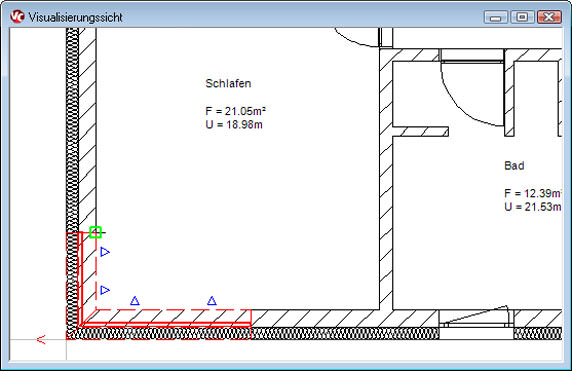This screenshot has width=572, height=371.
Task: Click the U = 21.53m perimeter text
Action: point(533,207)
